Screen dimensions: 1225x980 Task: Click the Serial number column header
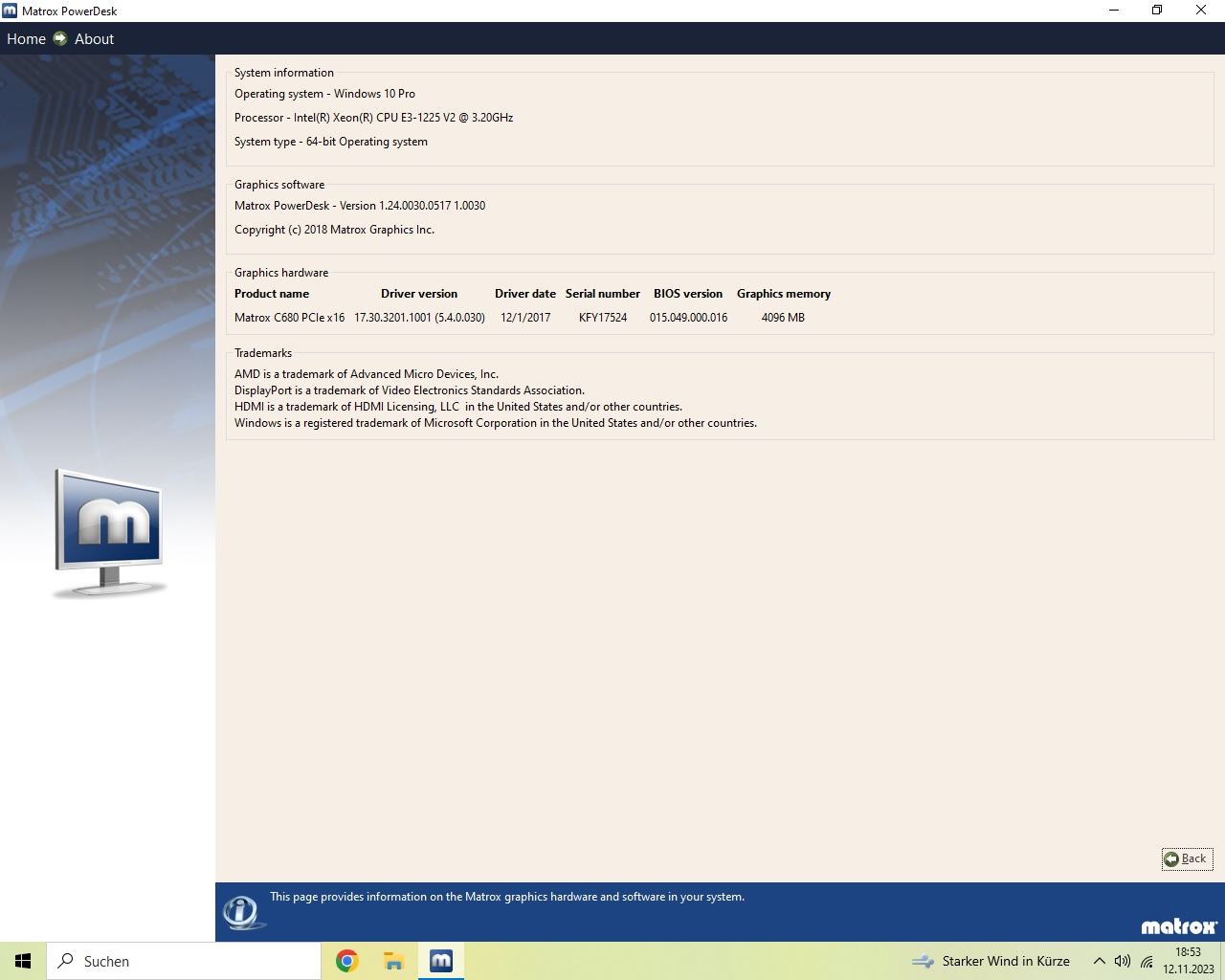(603, 294)
